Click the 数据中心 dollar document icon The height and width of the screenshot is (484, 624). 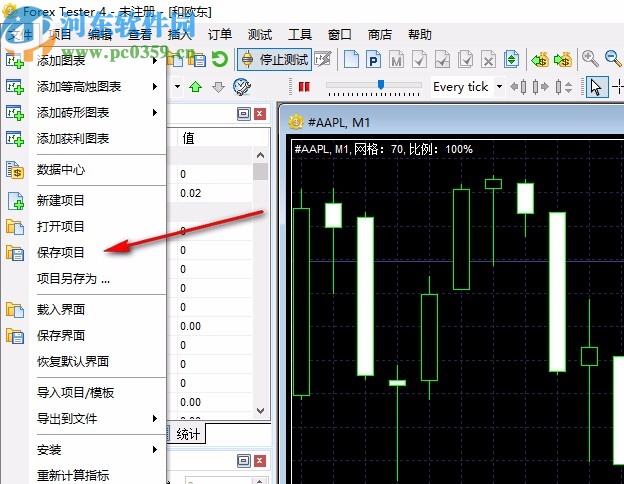[x=15, y=170]
